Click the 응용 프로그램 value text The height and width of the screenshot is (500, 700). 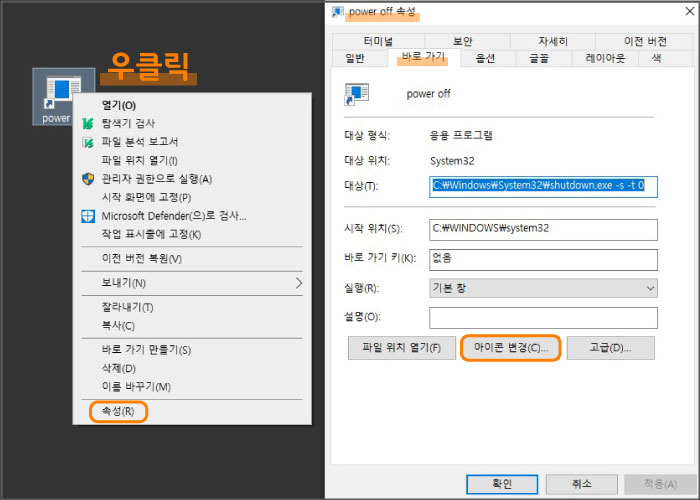pyautogui.click(x=461, y=135)
